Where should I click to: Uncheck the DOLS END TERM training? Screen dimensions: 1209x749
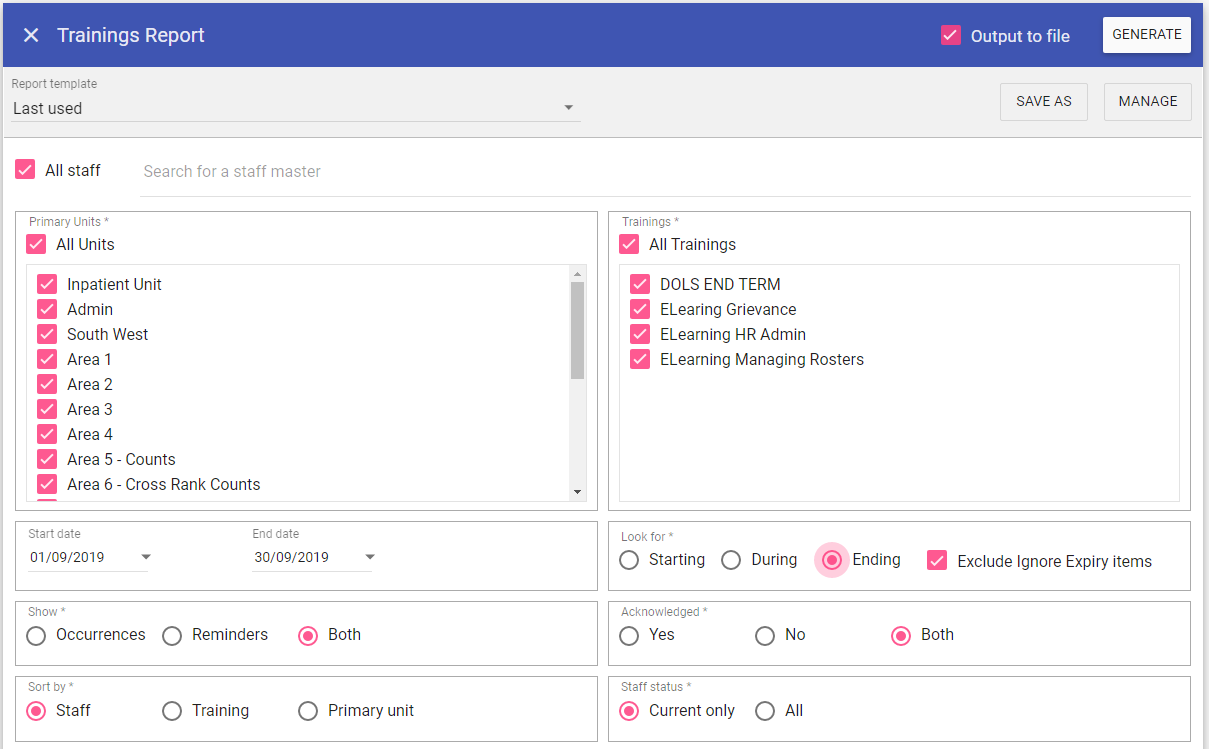point(640,284)
